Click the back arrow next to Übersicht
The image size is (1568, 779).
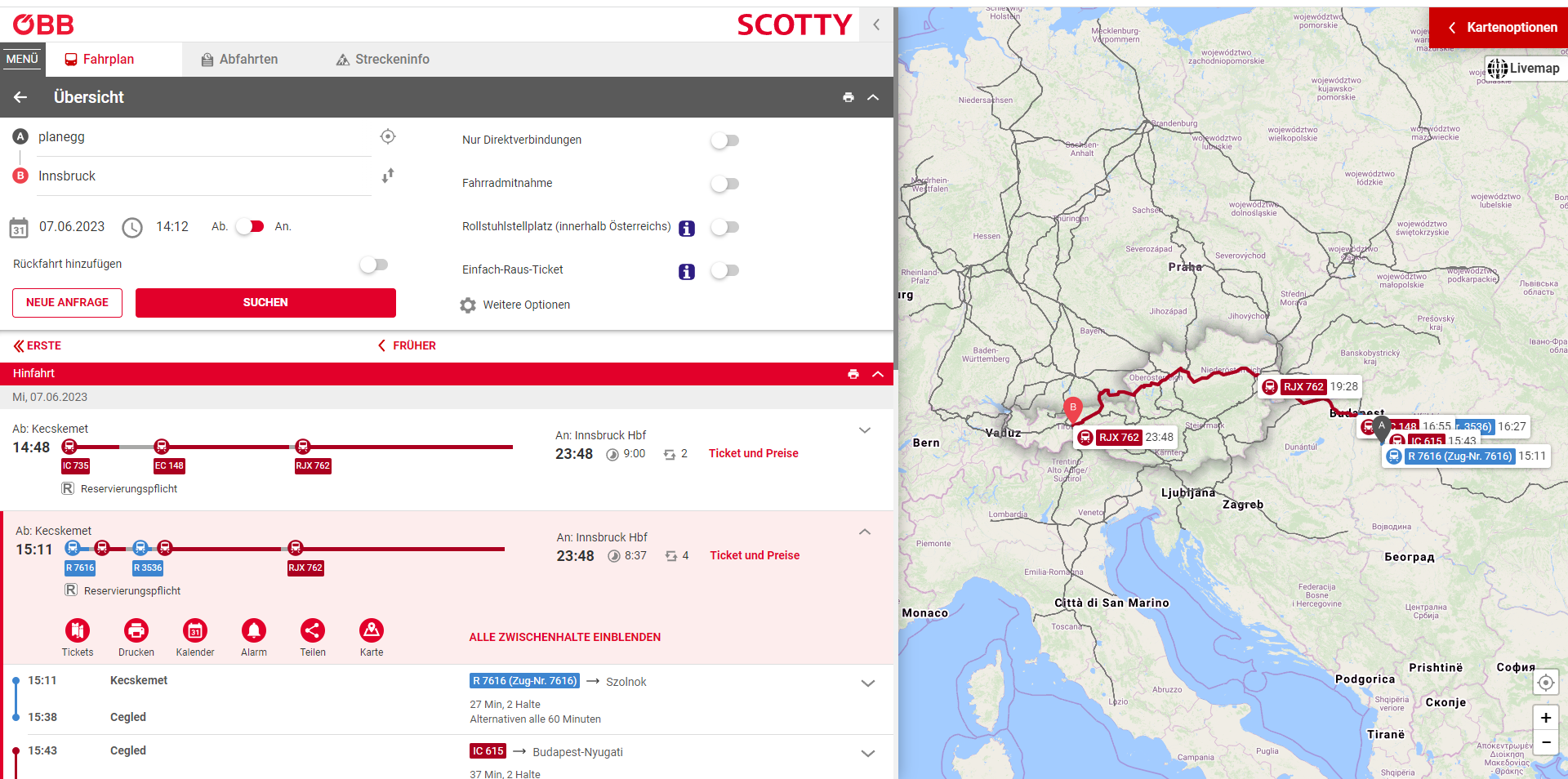20,97
